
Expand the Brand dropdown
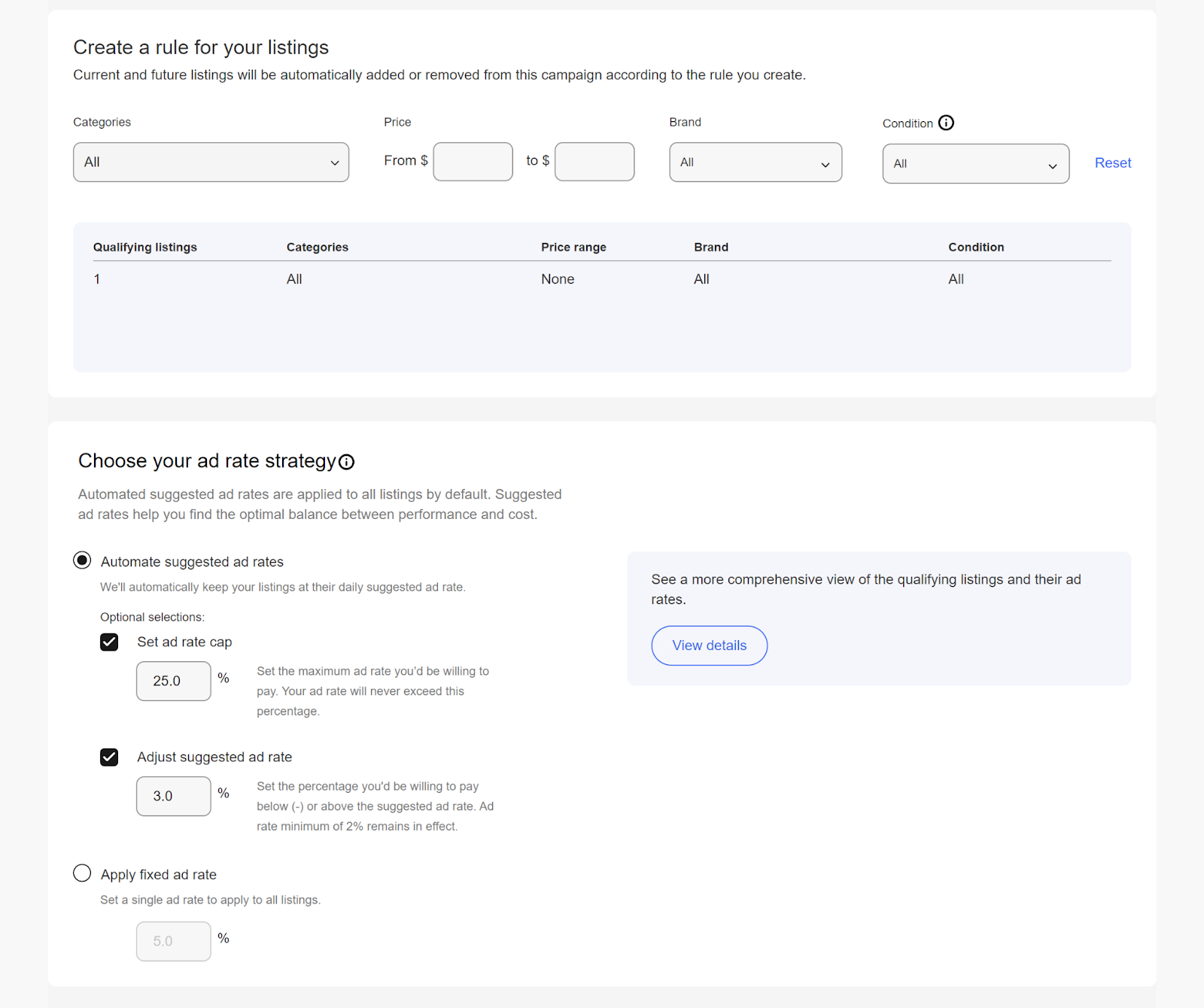pyautogui.click(x=755, y=162)
